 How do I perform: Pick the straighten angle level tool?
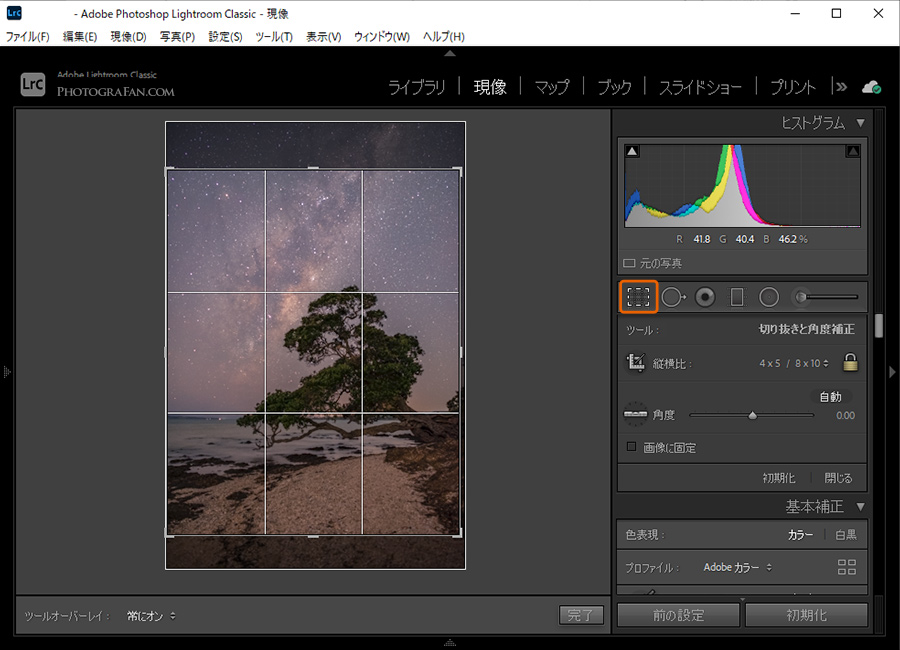point(635,413)
